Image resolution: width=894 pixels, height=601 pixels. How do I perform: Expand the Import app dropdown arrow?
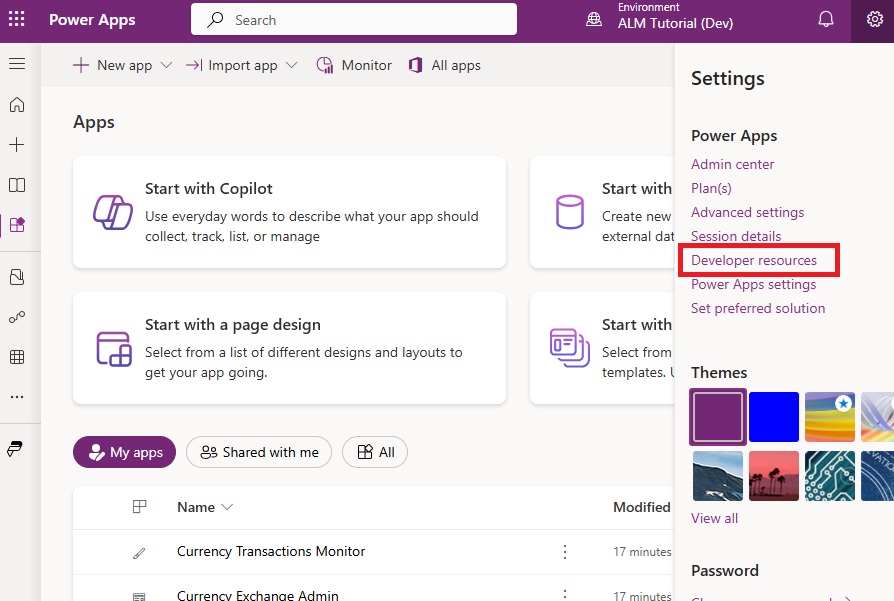[x=291, y=66]
